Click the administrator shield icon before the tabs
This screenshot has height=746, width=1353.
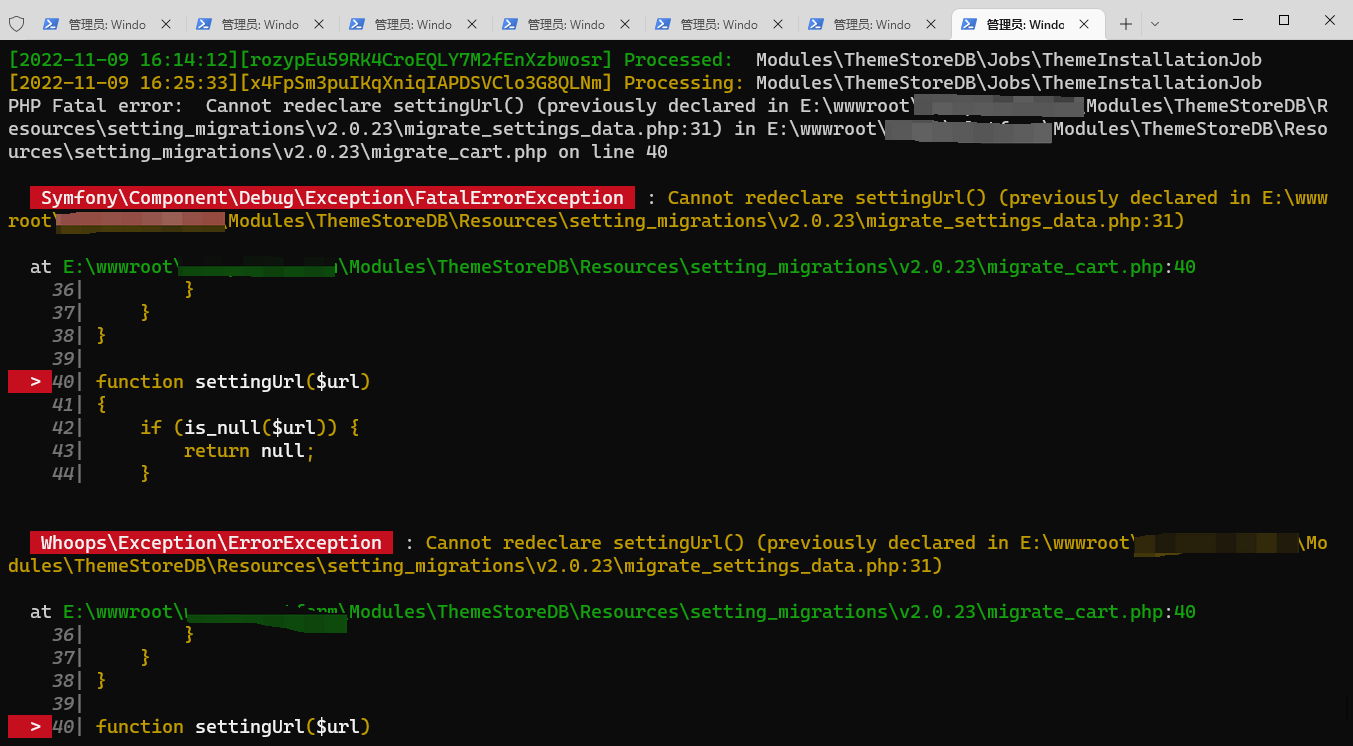coord(16,23)
